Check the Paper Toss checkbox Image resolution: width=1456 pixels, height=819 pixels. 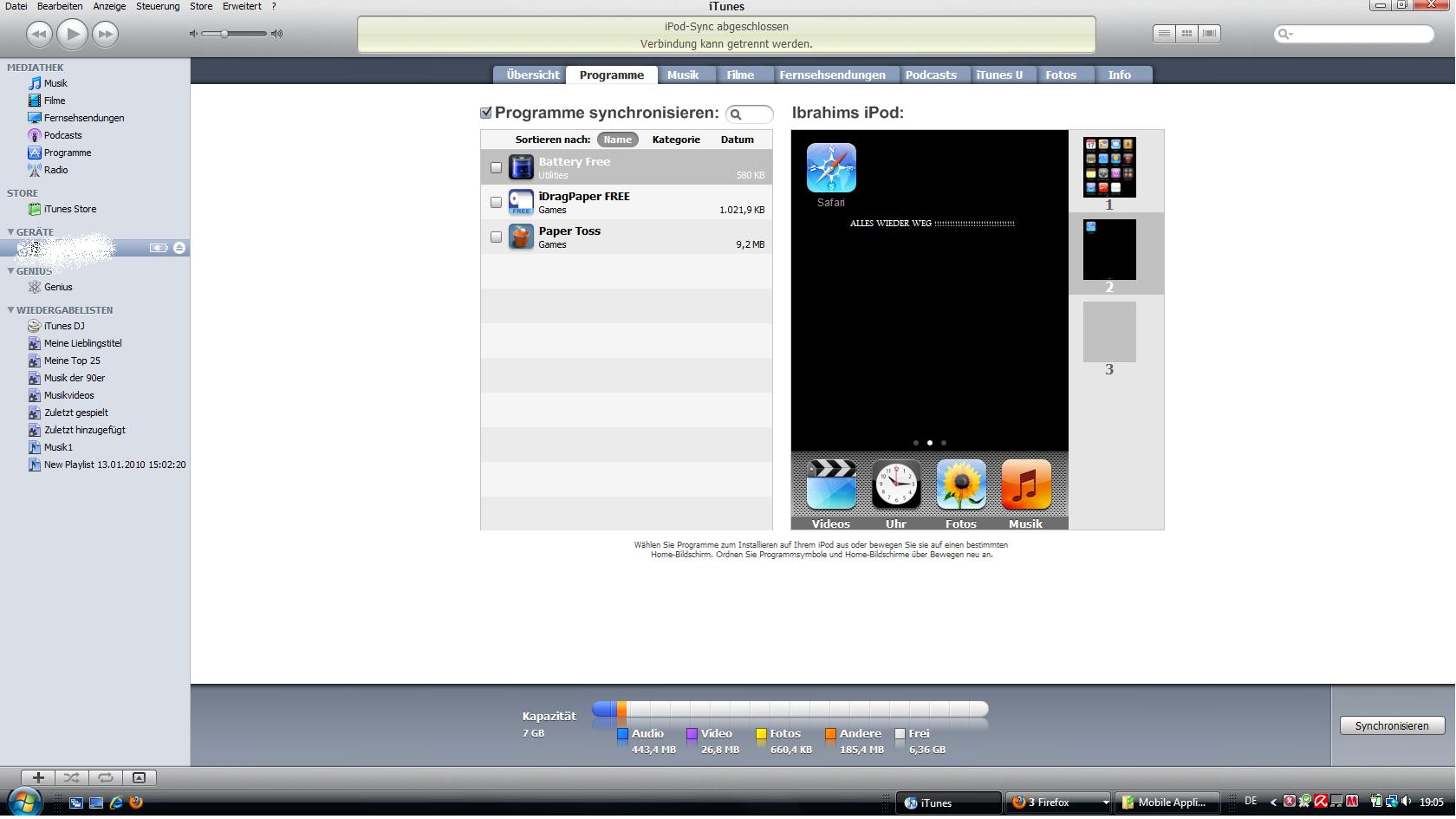[496, 237]
